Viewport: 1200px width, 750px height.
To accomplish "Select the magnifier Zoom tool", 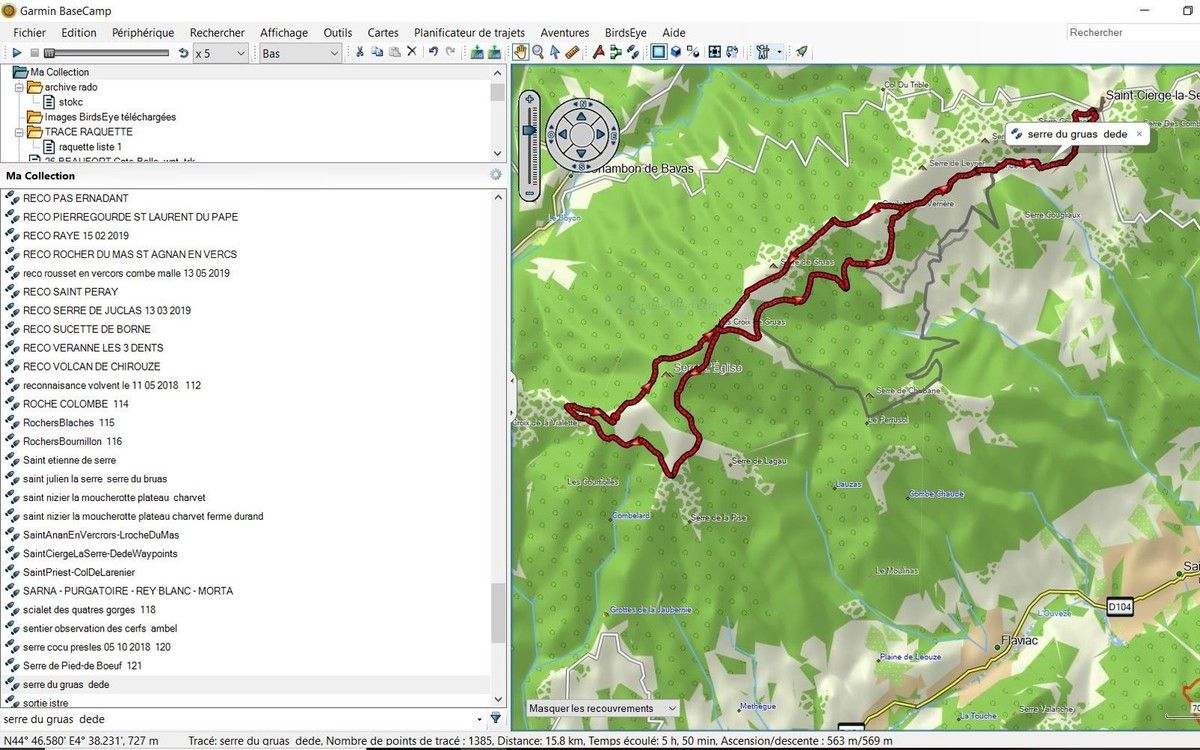I will click(x=538, y=52).
